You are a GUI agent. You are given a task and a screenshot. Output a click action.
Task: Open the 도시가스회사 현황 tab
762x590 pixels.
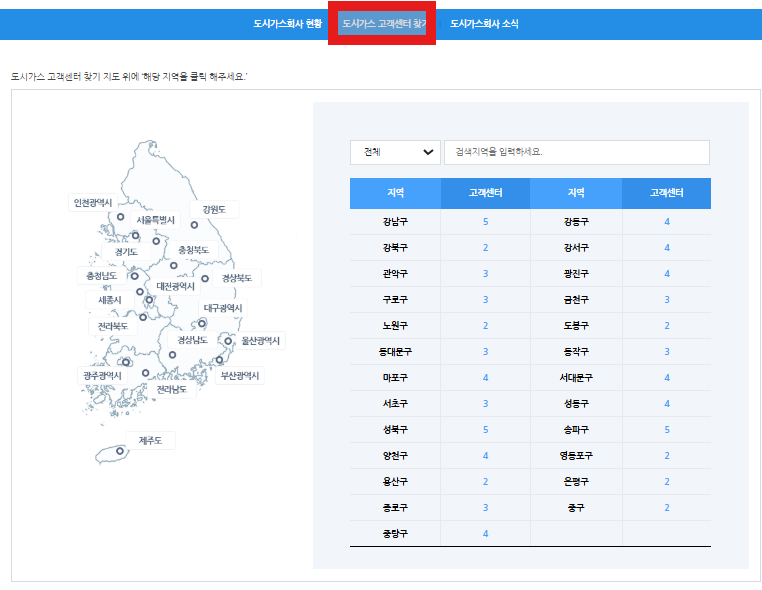(287, 23)
